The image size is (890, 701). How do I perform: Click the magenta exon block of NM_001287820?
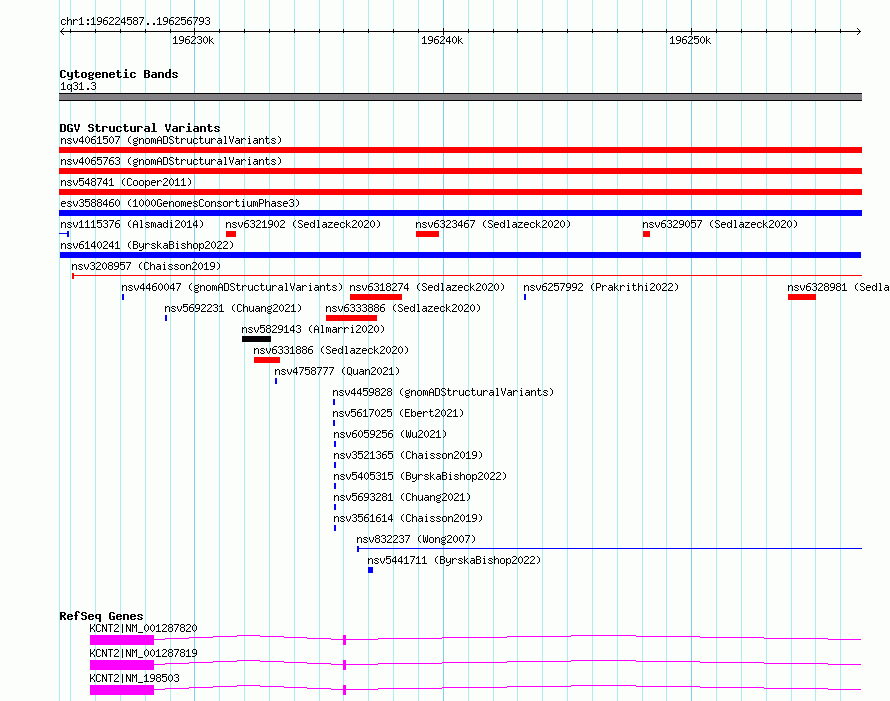pyautogui.click(x=122, y=640)
